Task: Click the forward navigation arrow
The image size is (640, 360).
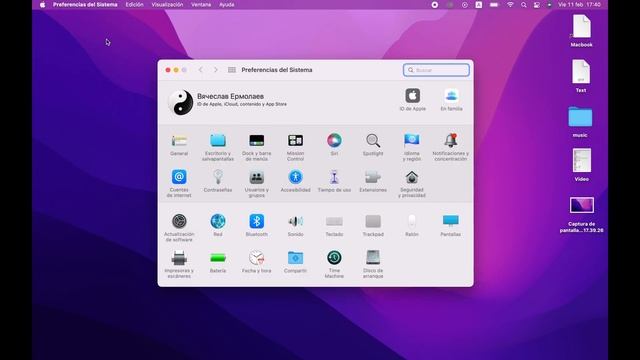Action: (x=216, y=70)
